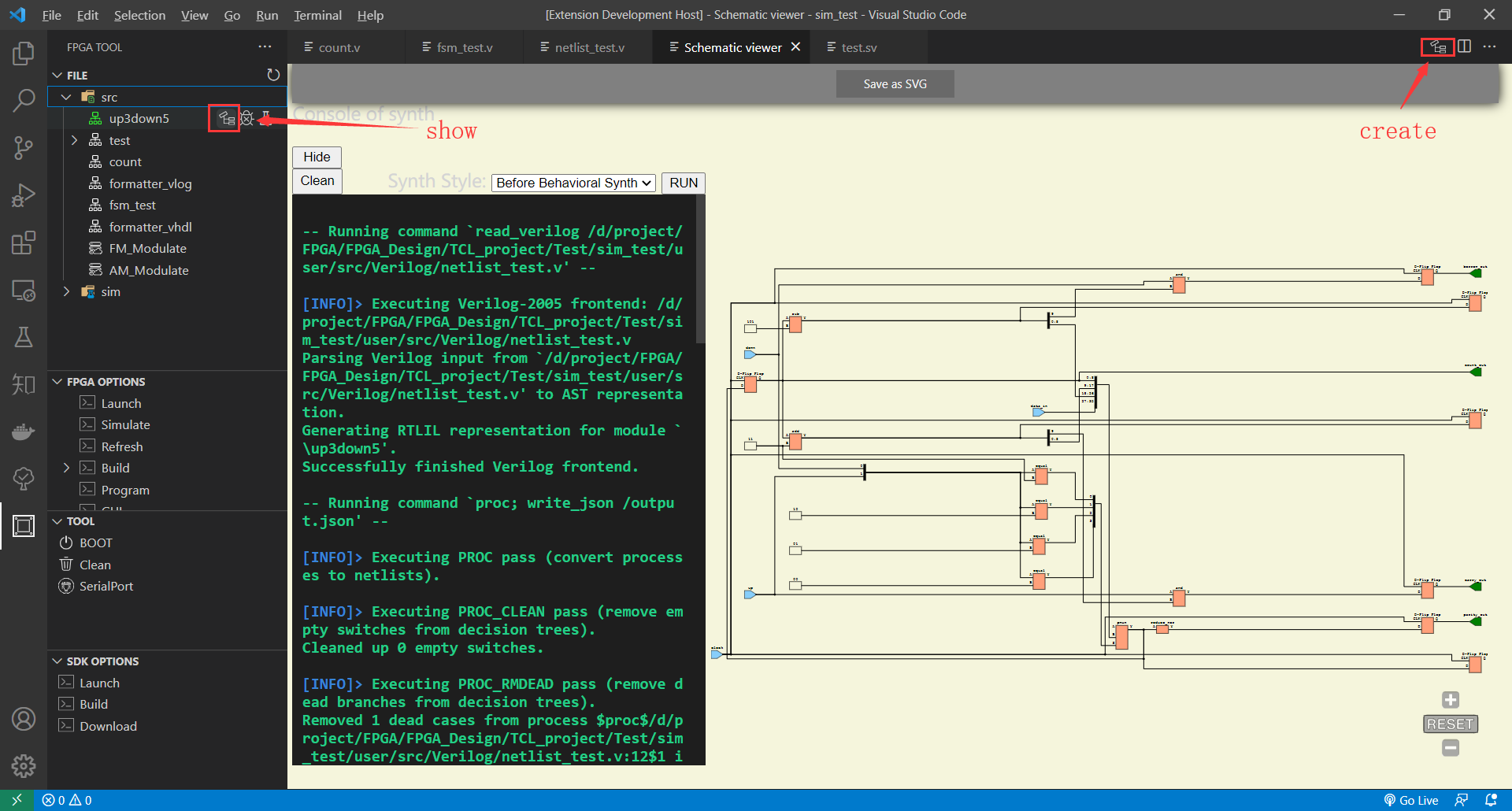1512x811 pixels.
Task: Open the Terminal menu
Action: pos(317,15)
